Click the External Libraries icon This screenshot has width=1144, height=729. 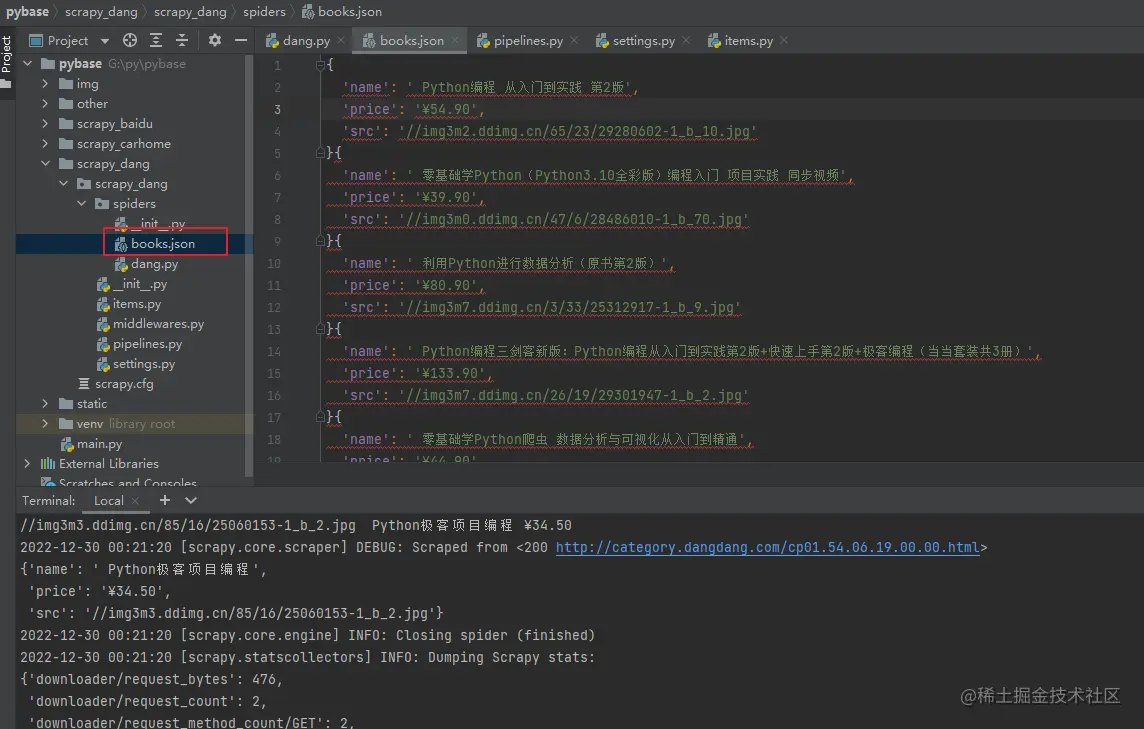click(48, 463)
